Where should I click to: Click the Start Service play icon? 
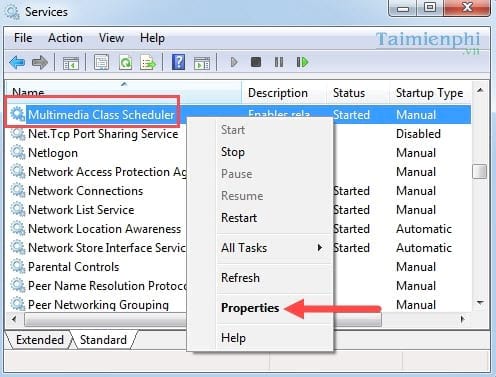click(x=234, y=62)
